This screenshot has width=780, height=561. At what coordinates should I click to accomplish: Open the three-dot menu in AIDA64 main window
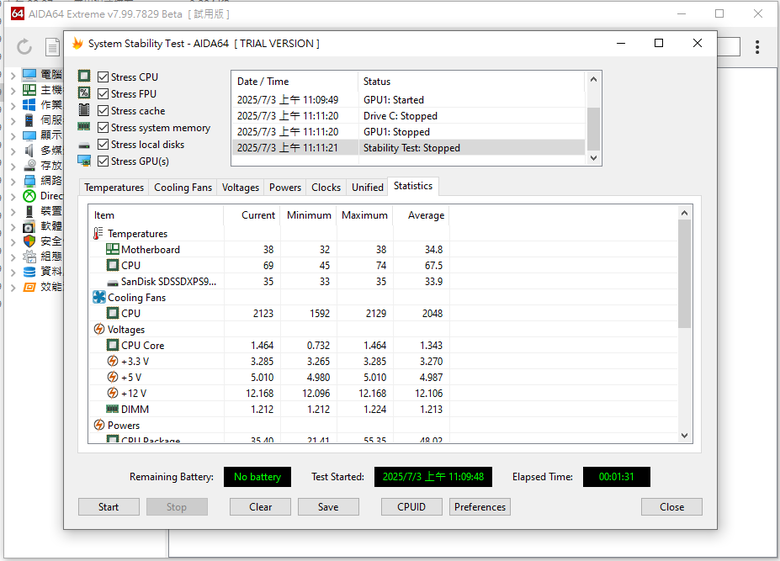[x=757, y=47]
